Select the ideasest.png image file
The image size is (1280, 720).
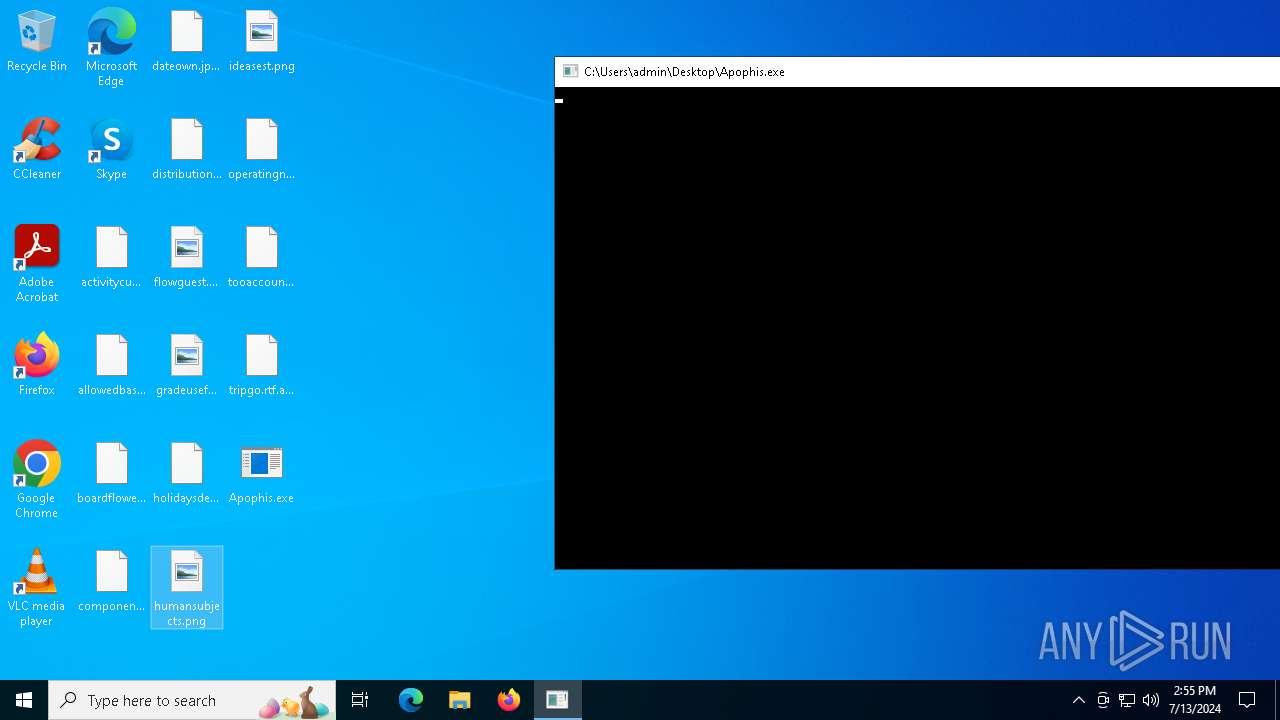261,42
